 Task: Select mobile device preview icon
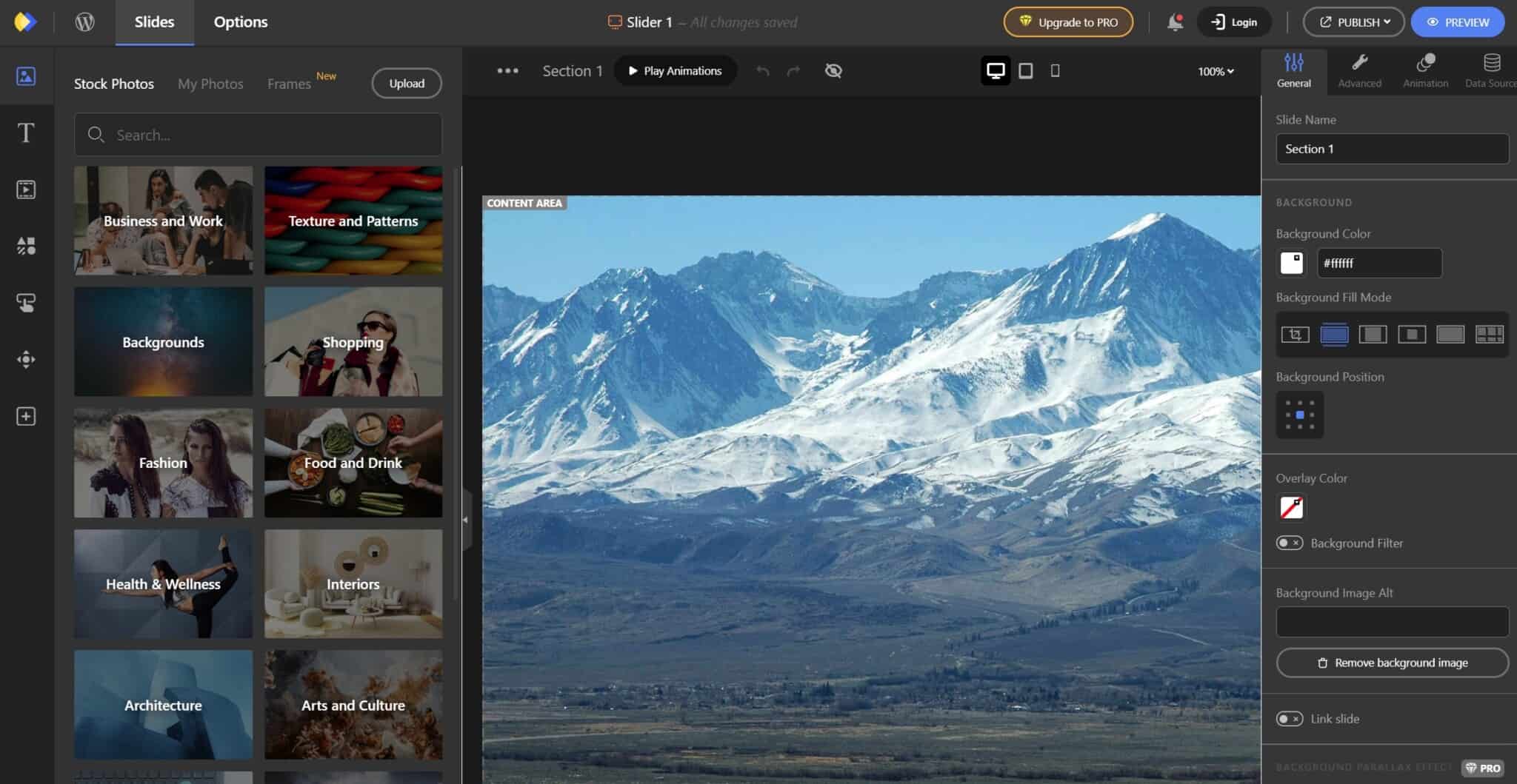[1056, 71]
